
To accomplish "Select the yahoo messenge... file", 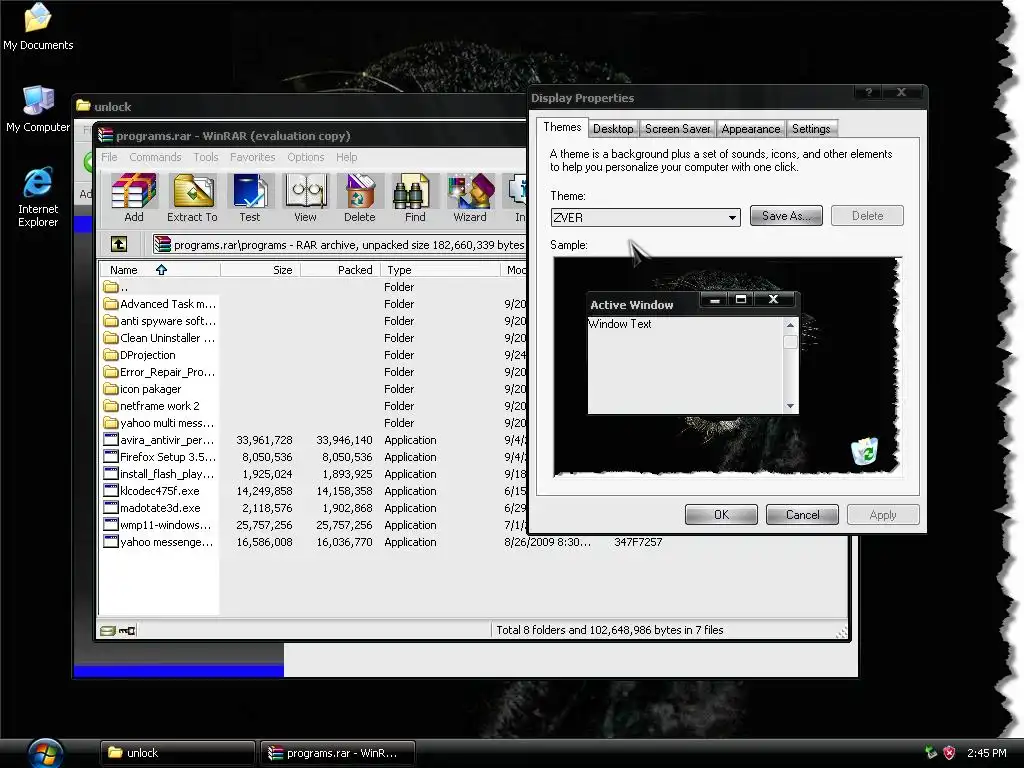I will [159, 541].
